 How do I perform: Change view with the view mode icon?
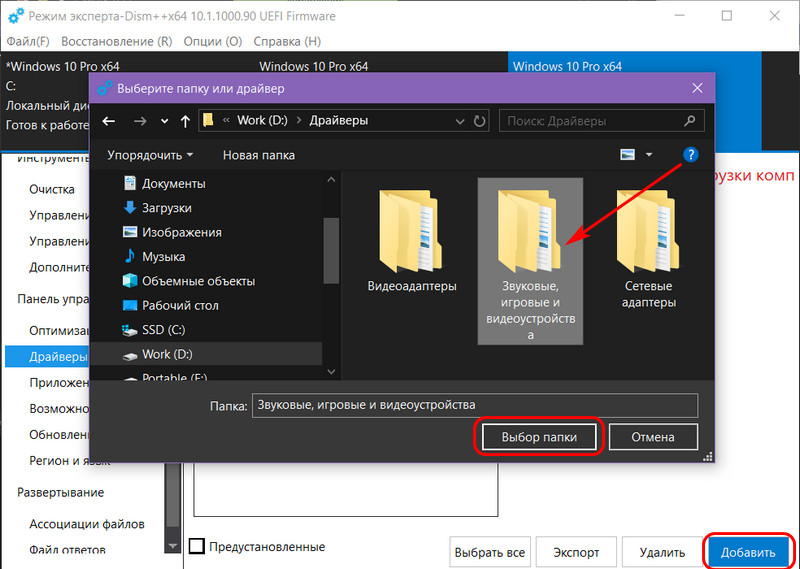(628, 155)
